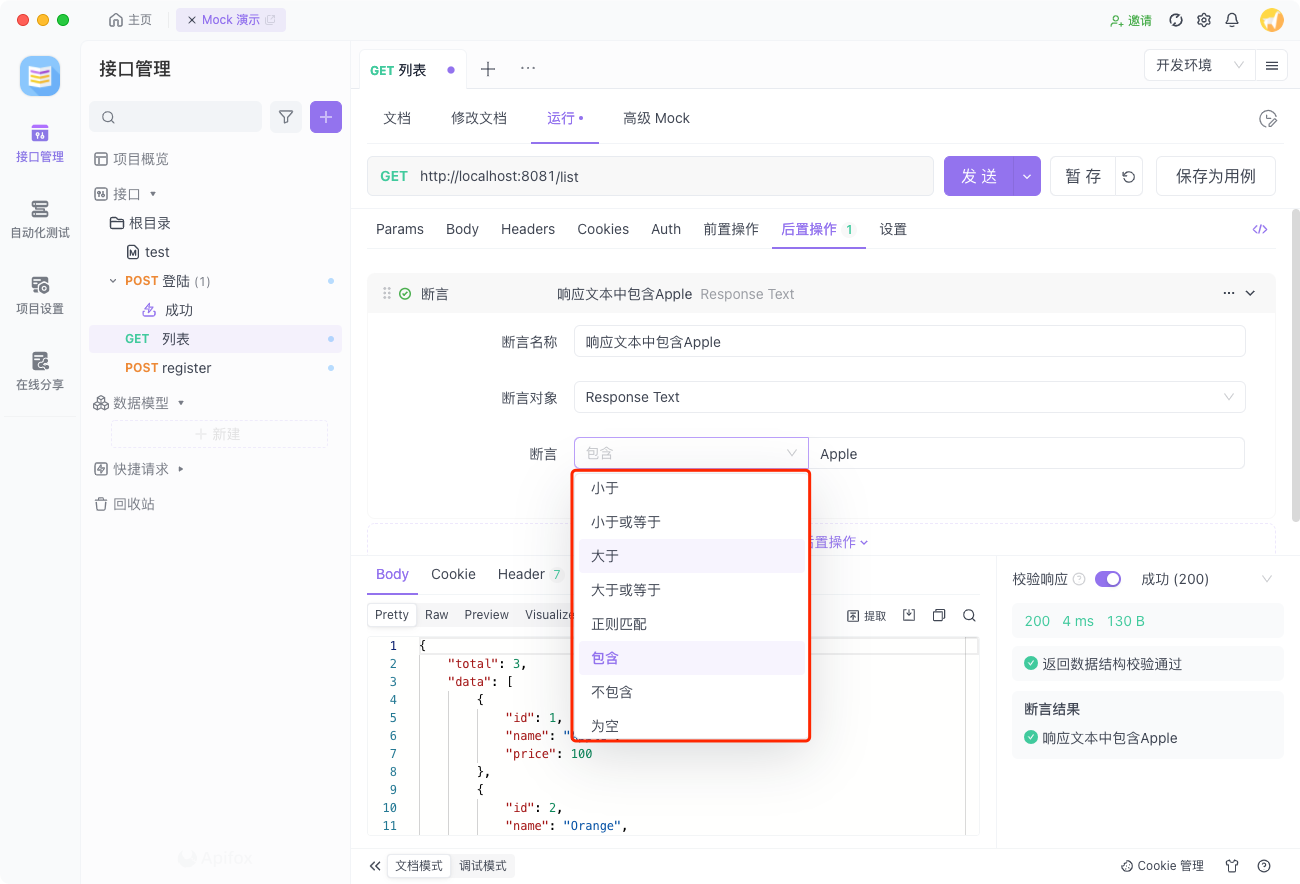
Task: Click the sync refresh icon in title bar
Action: coord(1176,20)
